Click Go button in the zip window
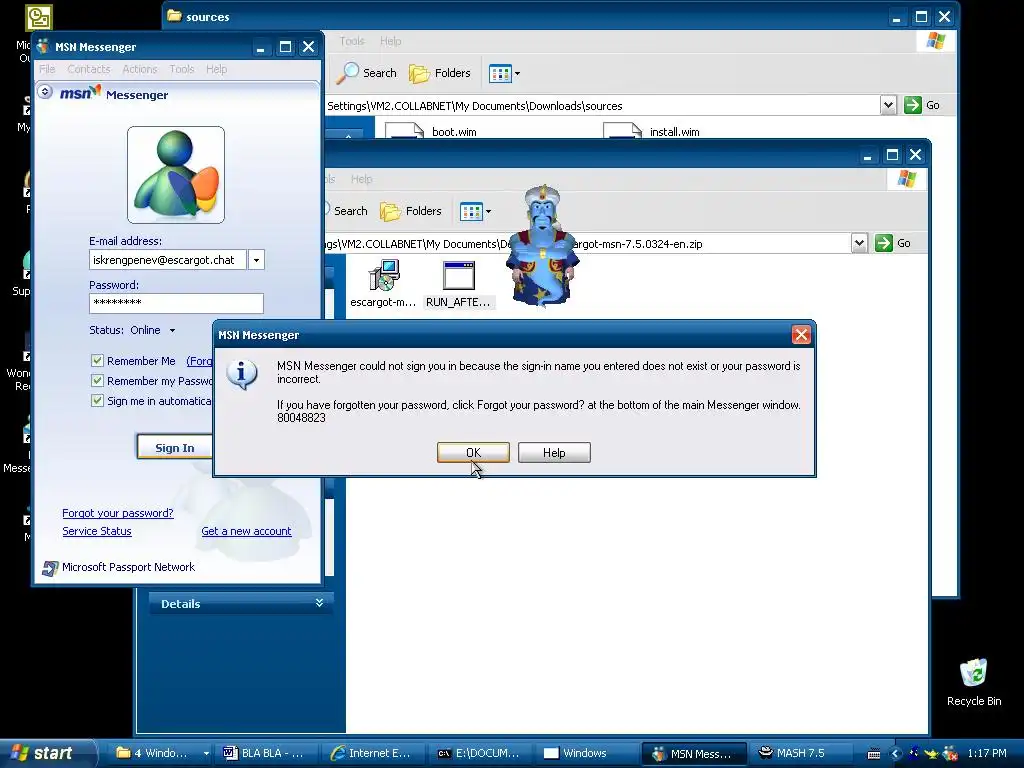Screen dimensions: 1024x768 click(x=893, y=243)
